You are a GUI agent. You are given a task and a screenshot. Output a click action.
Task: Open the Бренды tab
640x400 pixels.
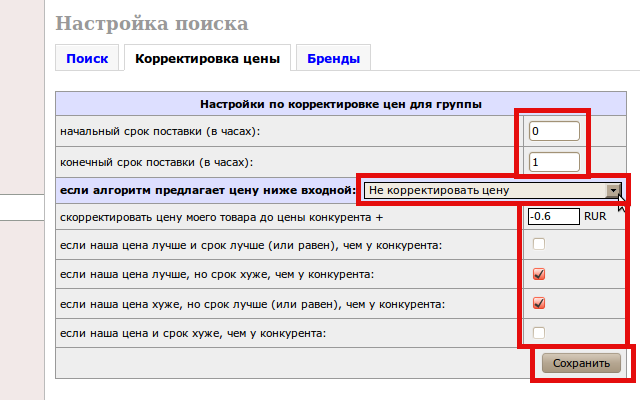334,58
